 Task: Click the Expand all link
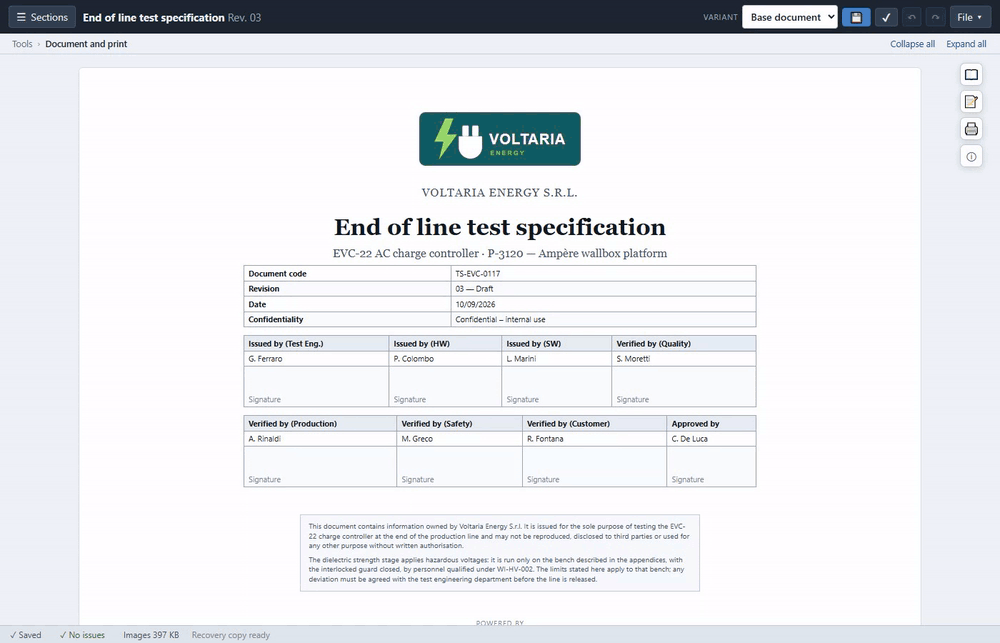point(966,44)
